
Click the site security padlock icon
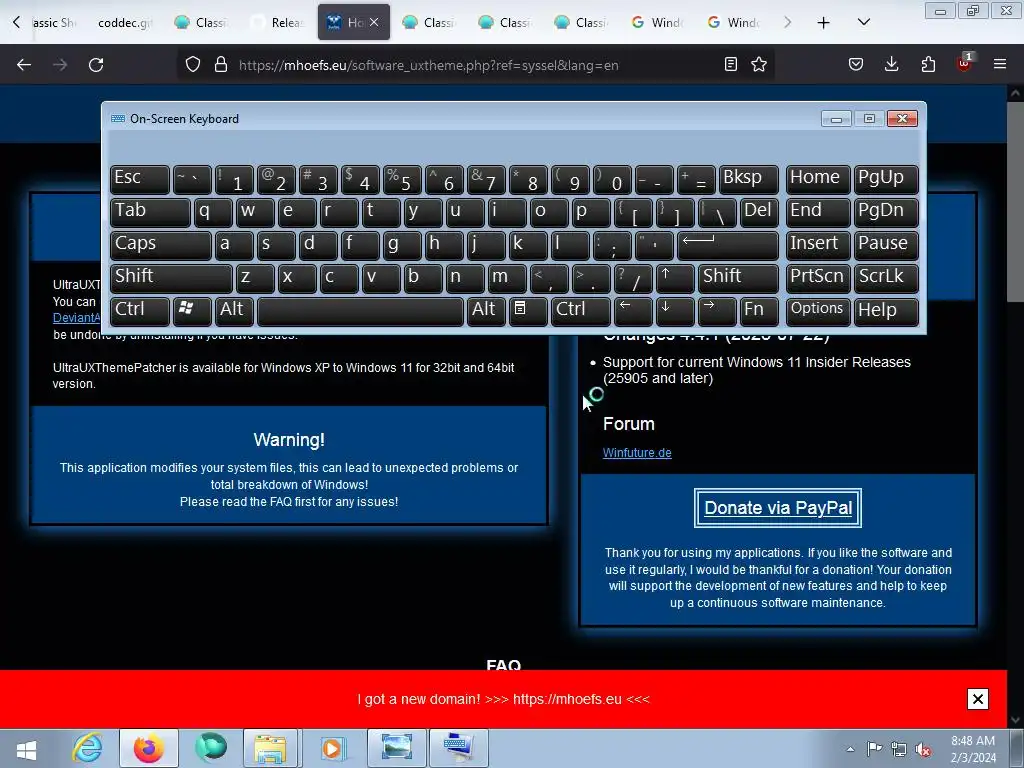click(x=221, y=65)
